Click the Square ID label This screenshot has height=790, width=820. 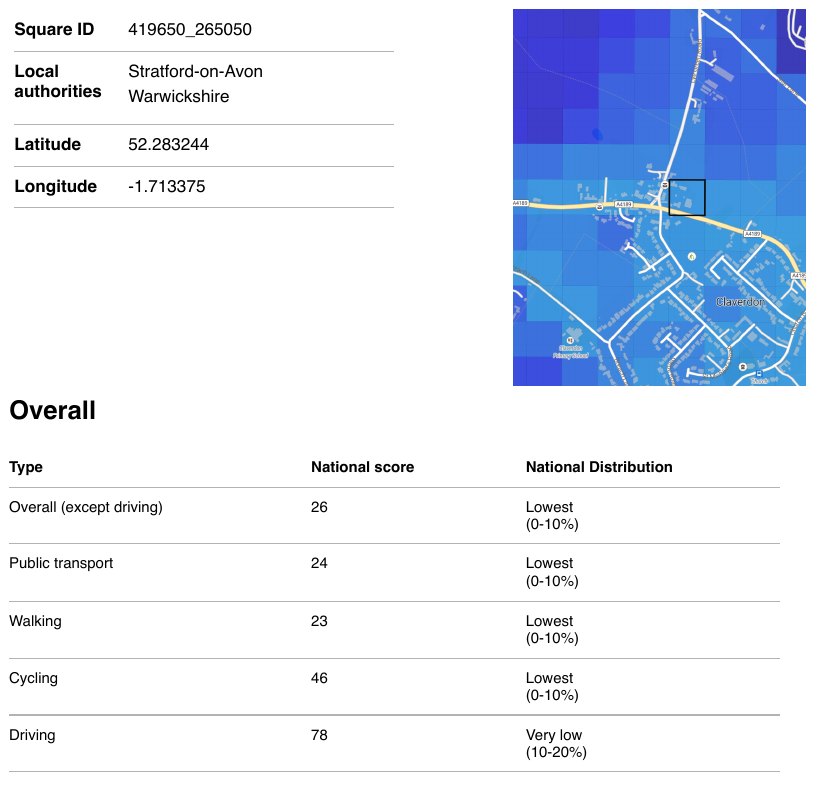tap(54, 29)
